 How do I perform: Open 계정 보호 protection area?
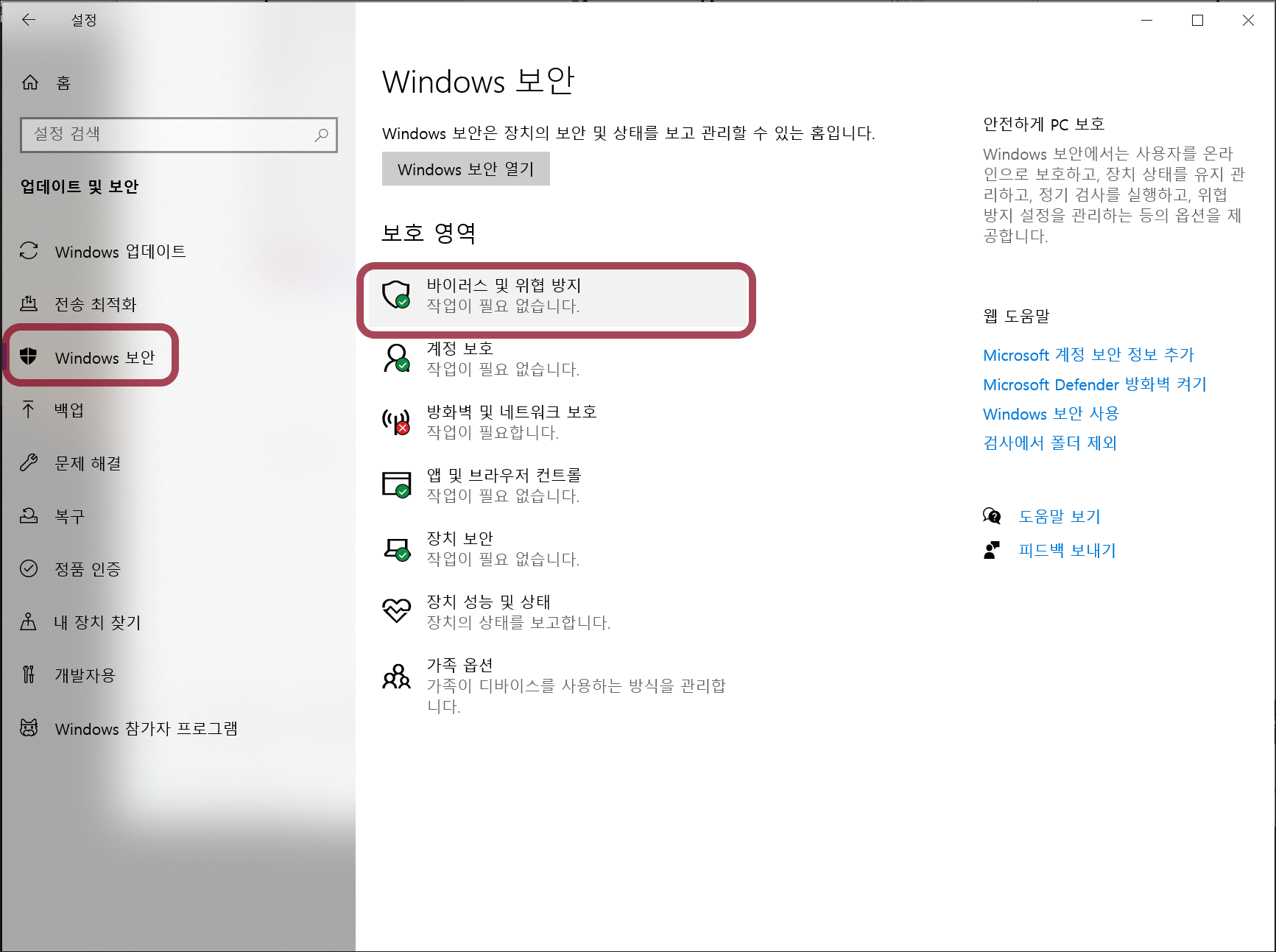(557, 359)
